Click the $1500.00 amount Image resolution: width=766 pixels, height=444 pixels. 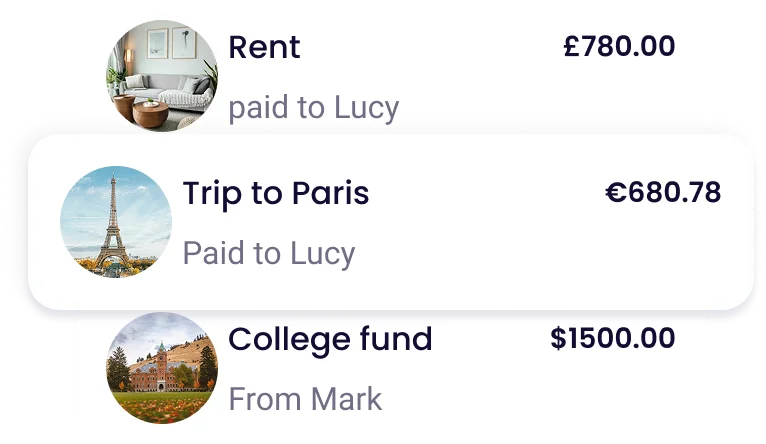click(x=613, y=338)
